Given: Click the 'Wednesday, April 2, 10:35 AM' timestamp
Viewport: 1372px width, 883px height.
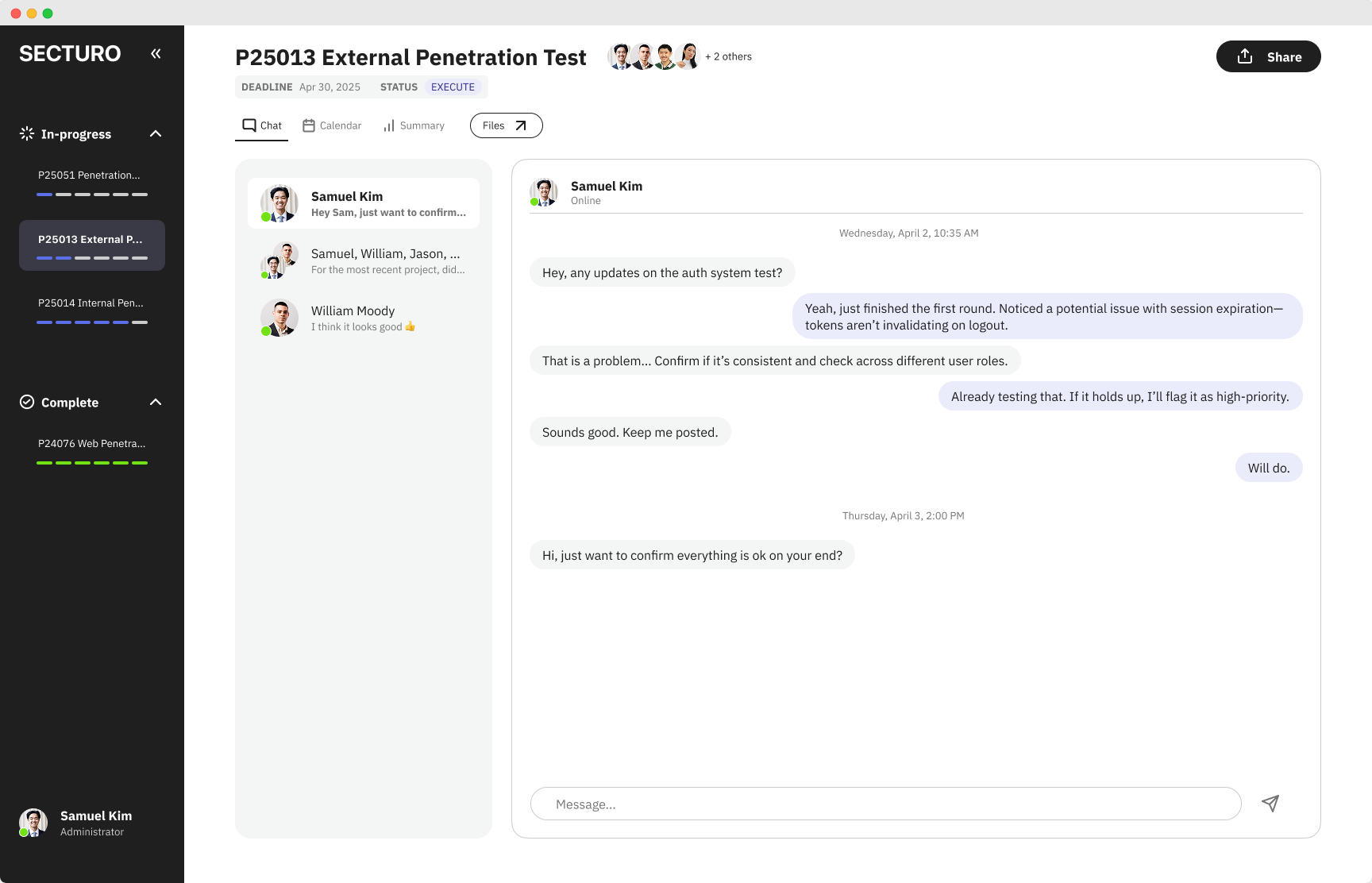Looking at the screenshot, I should click(x=909, y=233).
